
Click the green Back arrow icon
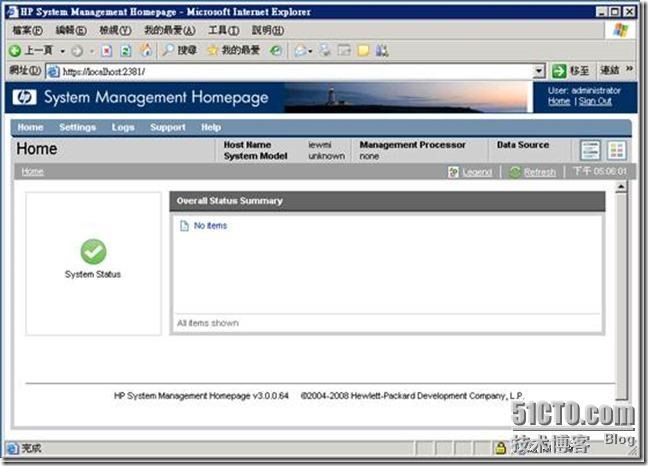click(x=15, y=51)
